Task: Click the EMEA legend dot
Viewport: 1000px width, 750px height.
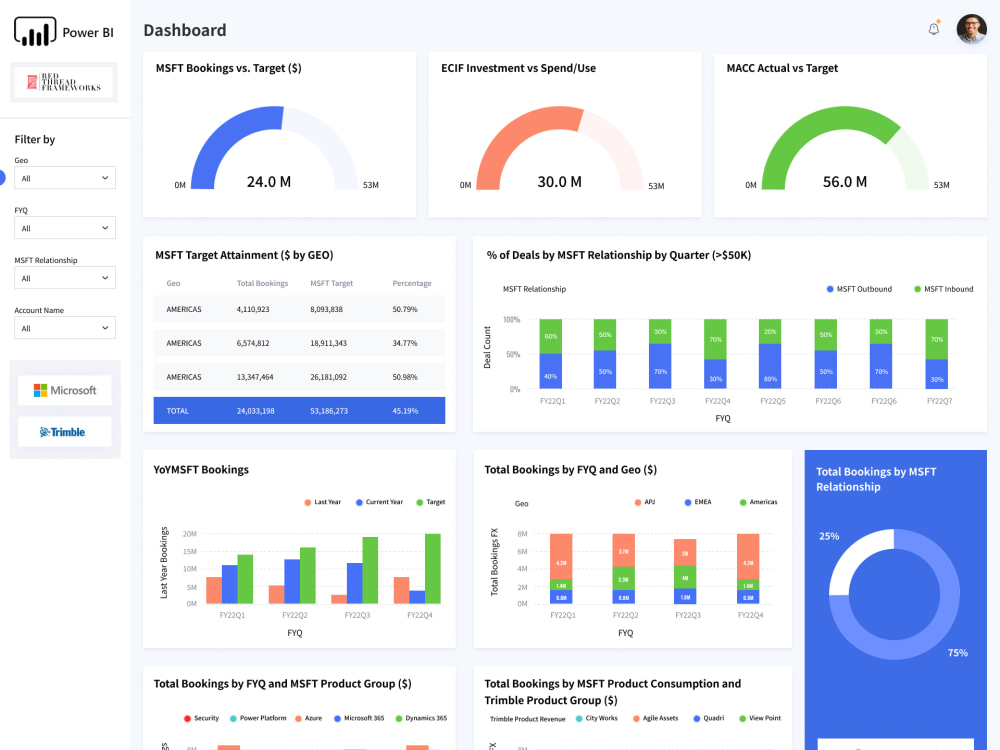Action: tap(688, 502)
